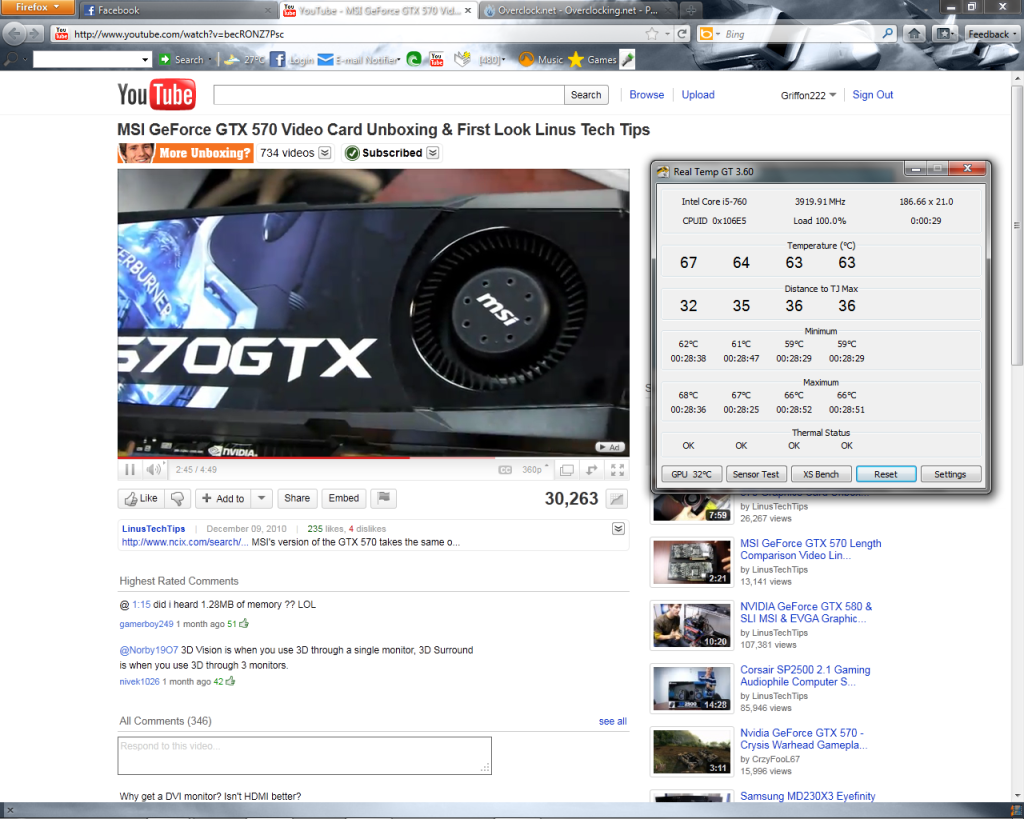This screenshot has width=1024, height=819.
Task: Expand the Add to dropdown arrow
Action: 261,498
